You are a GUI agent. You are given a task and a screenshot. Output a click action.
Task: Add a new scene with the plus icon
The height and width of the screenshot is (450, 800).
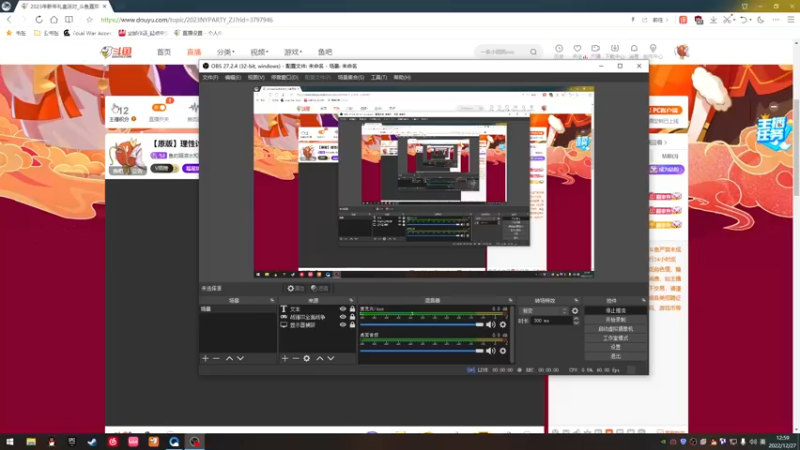(206, 358)
